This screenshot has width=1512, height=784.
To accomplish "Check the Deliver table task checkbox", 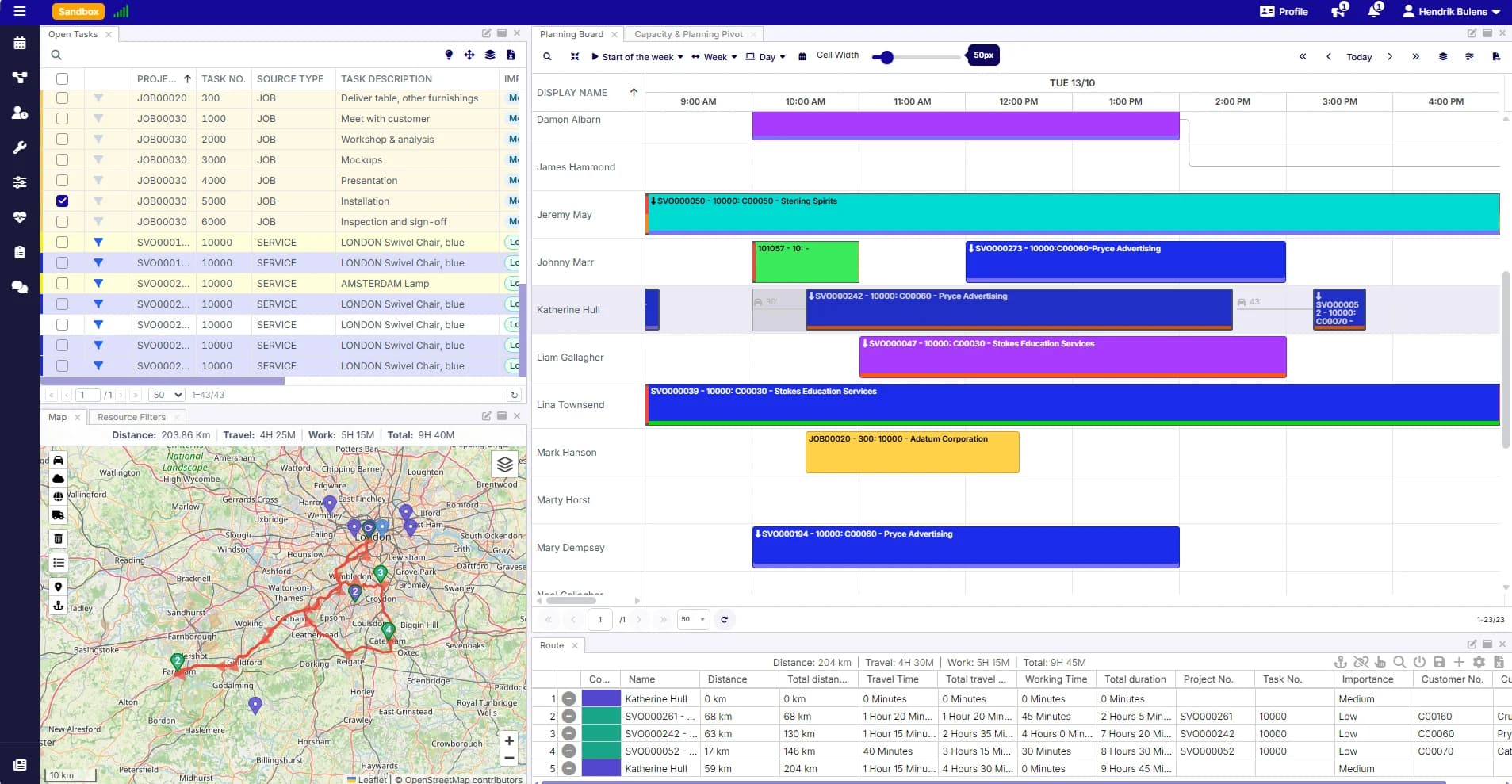I will [x=62, y=98].
